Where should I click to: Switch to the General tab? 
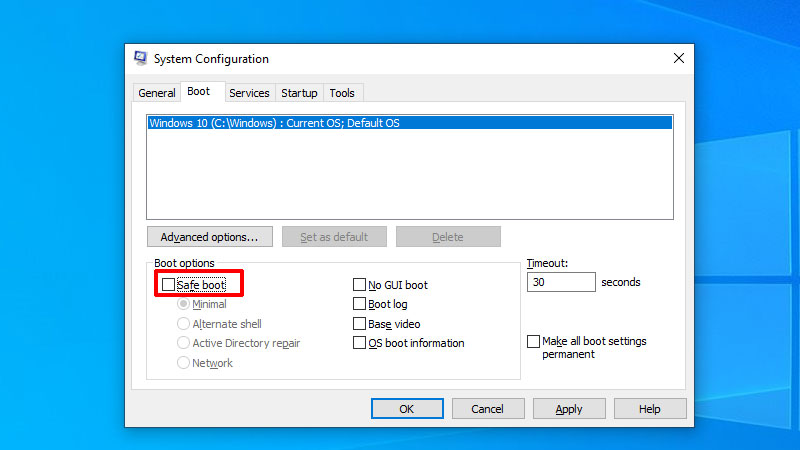pyautogui.click(x=157, y=93)
